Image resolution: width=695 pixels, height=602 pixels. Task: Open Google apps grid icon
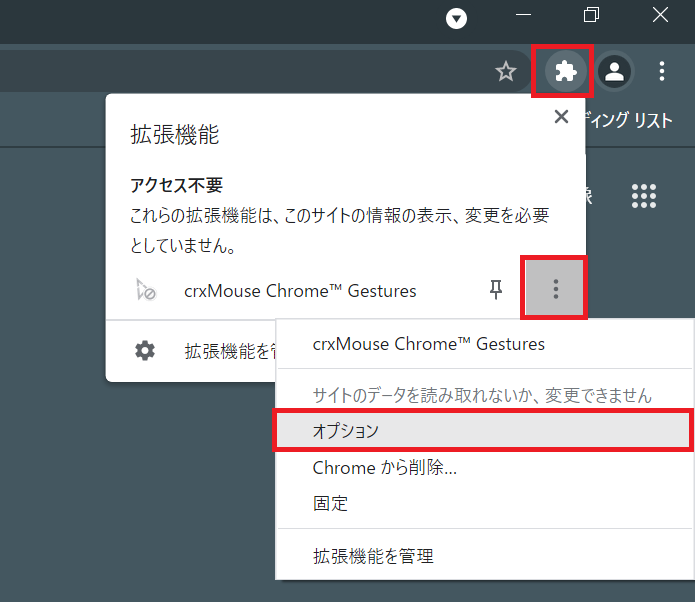[644, 196]
